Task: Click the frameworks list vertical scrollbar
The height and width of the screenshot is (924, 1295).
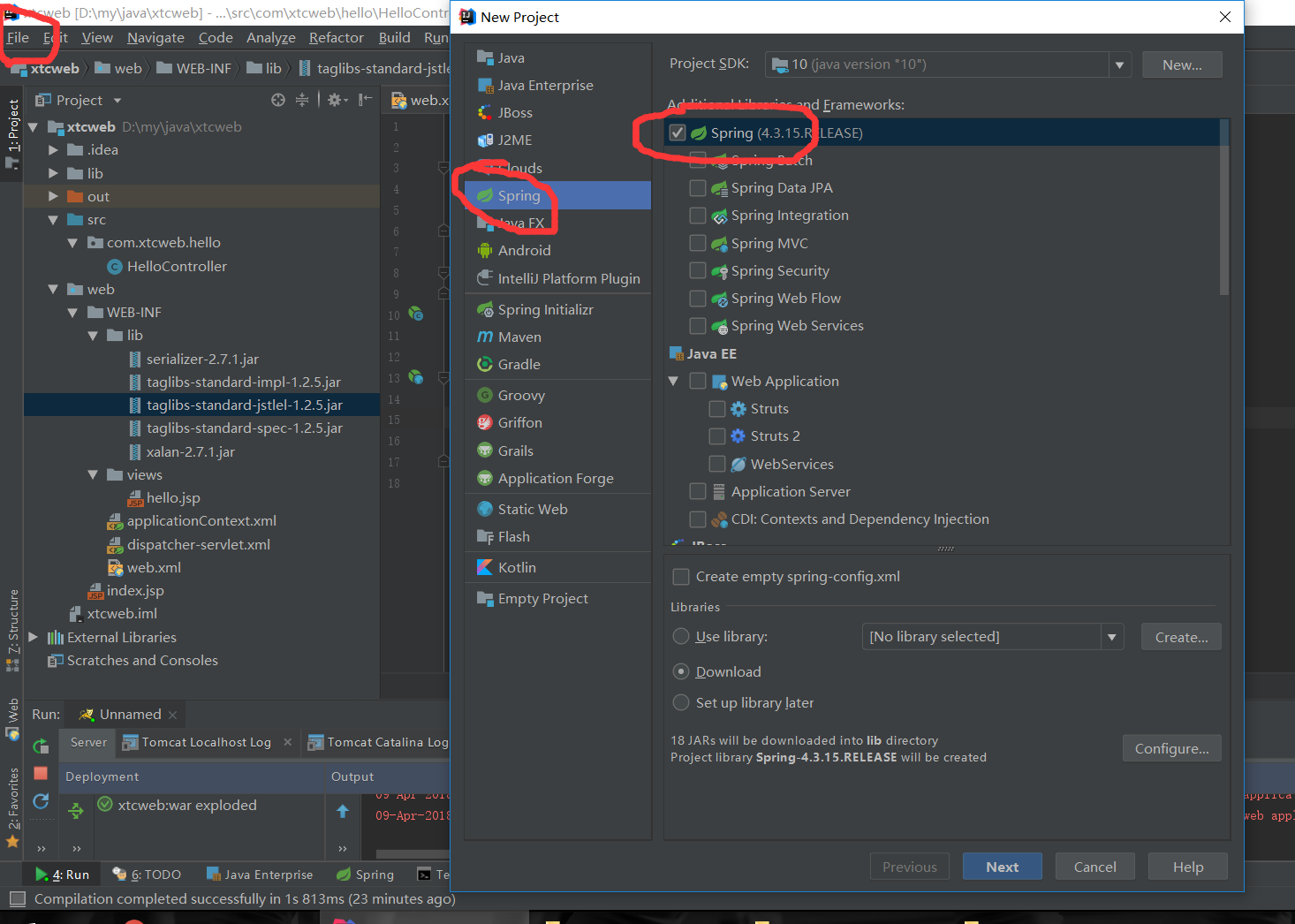Action: (1223, 208)
